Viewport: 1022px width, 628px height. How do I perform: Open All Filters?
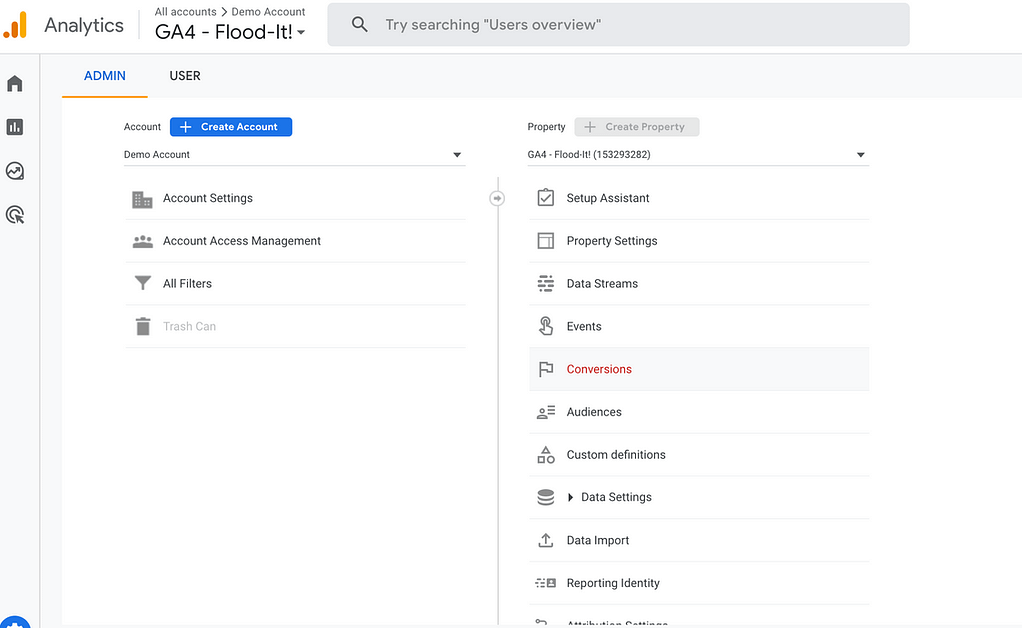click(295, 283)
